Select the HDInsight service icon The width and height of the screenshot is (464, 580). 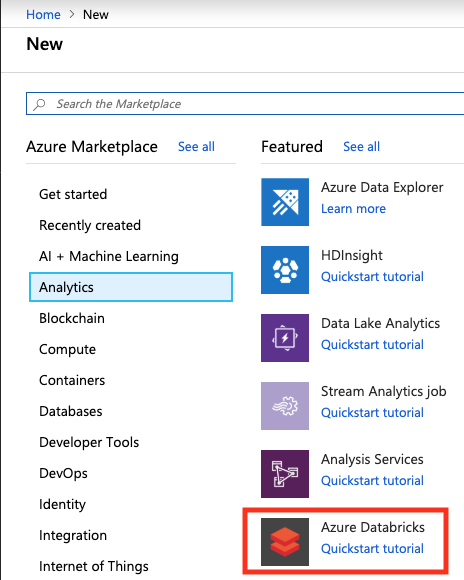(x=285, y=270)
